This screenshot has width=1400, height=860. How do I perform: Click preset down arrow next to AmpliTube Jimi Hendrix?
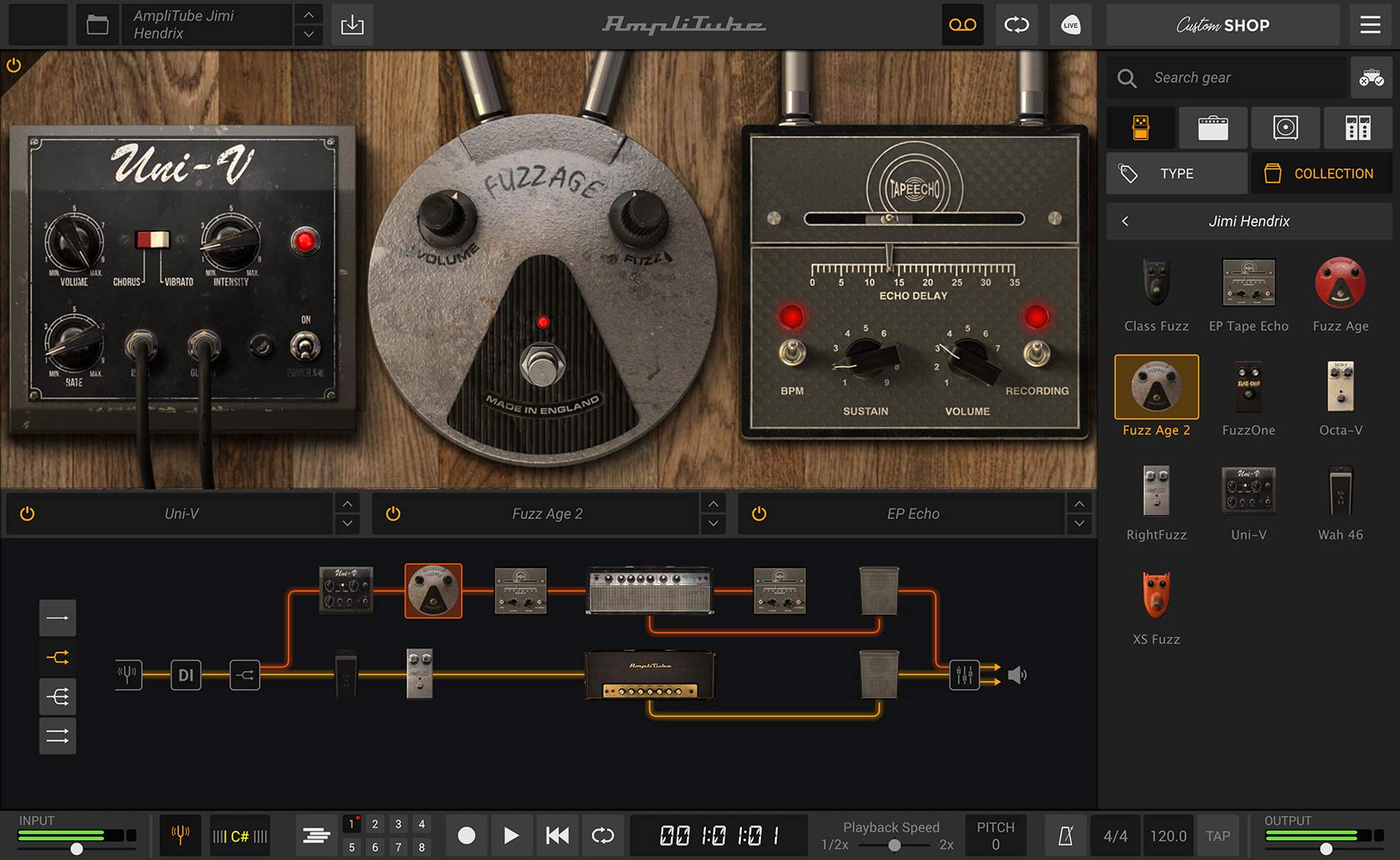(x=308, y=34)
